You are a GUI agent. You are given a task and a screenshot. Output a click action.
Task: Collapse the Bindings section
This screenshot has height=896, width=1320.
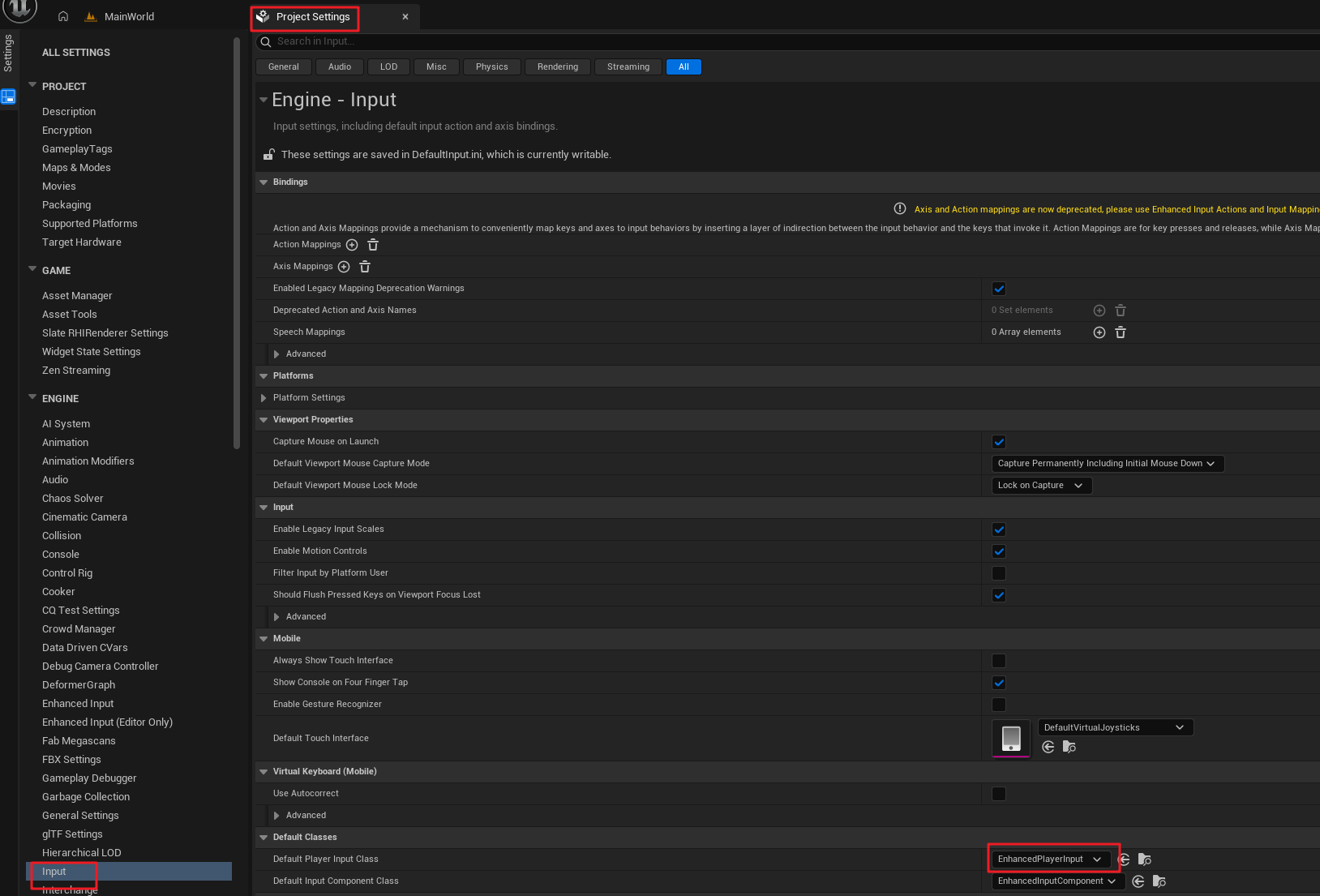pos(264,182)
